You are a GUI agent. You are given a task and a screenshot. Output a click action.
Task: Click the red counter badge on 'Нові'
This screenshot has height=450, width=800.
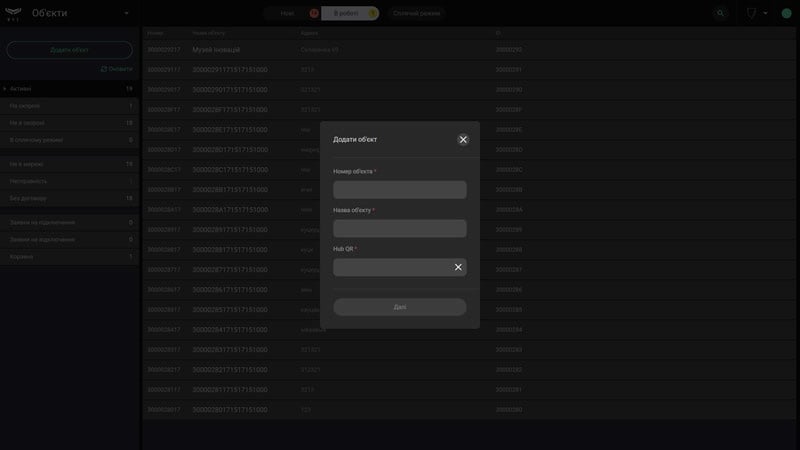tap(314, 13)
